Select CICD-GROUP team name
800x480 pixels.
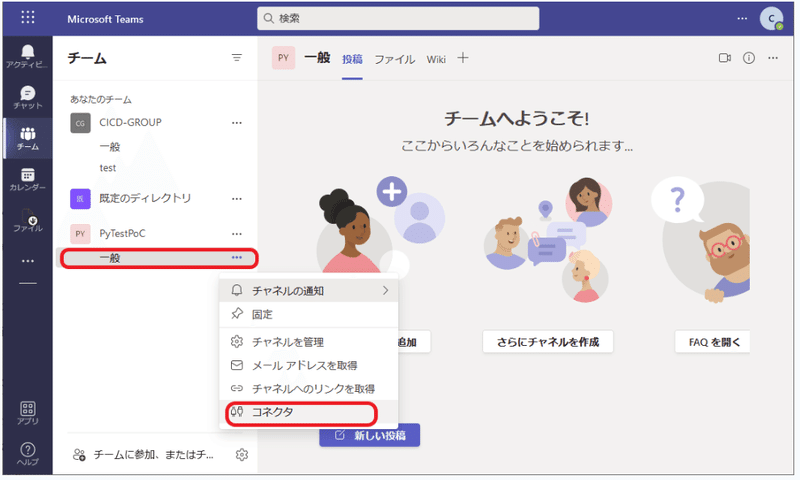tap(130, 122)
